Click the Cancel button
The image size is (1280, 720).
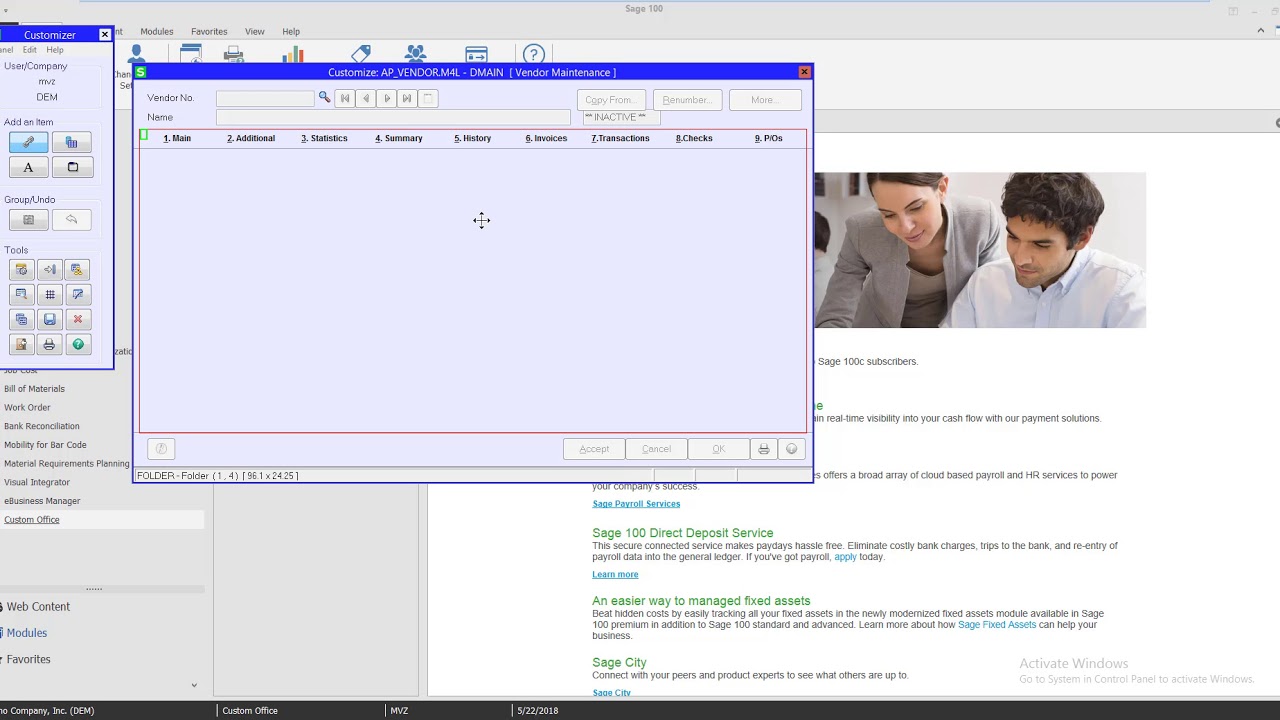pyautogui.click(x=656, y=449)
